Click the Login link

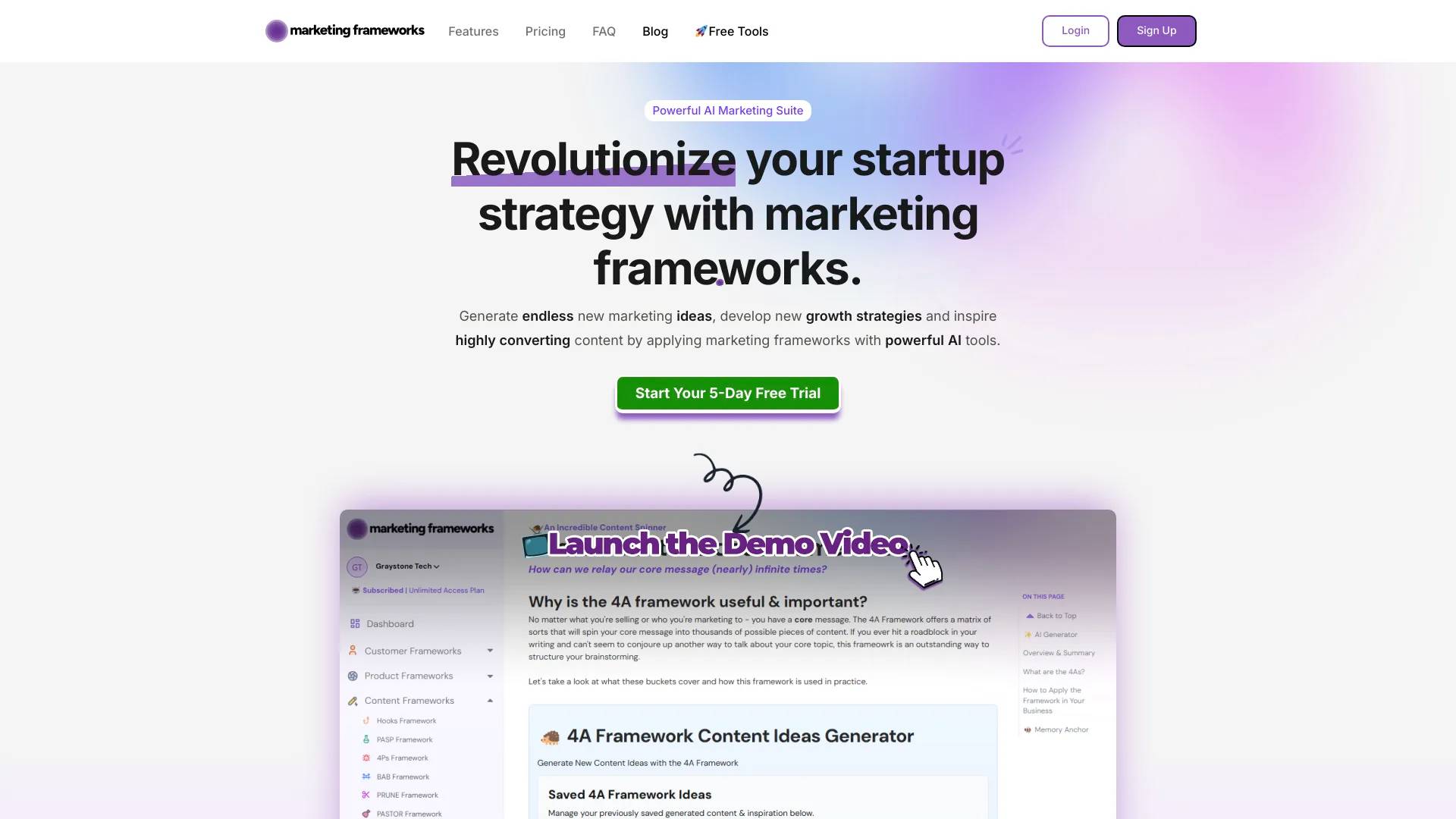coord(1075,30)
